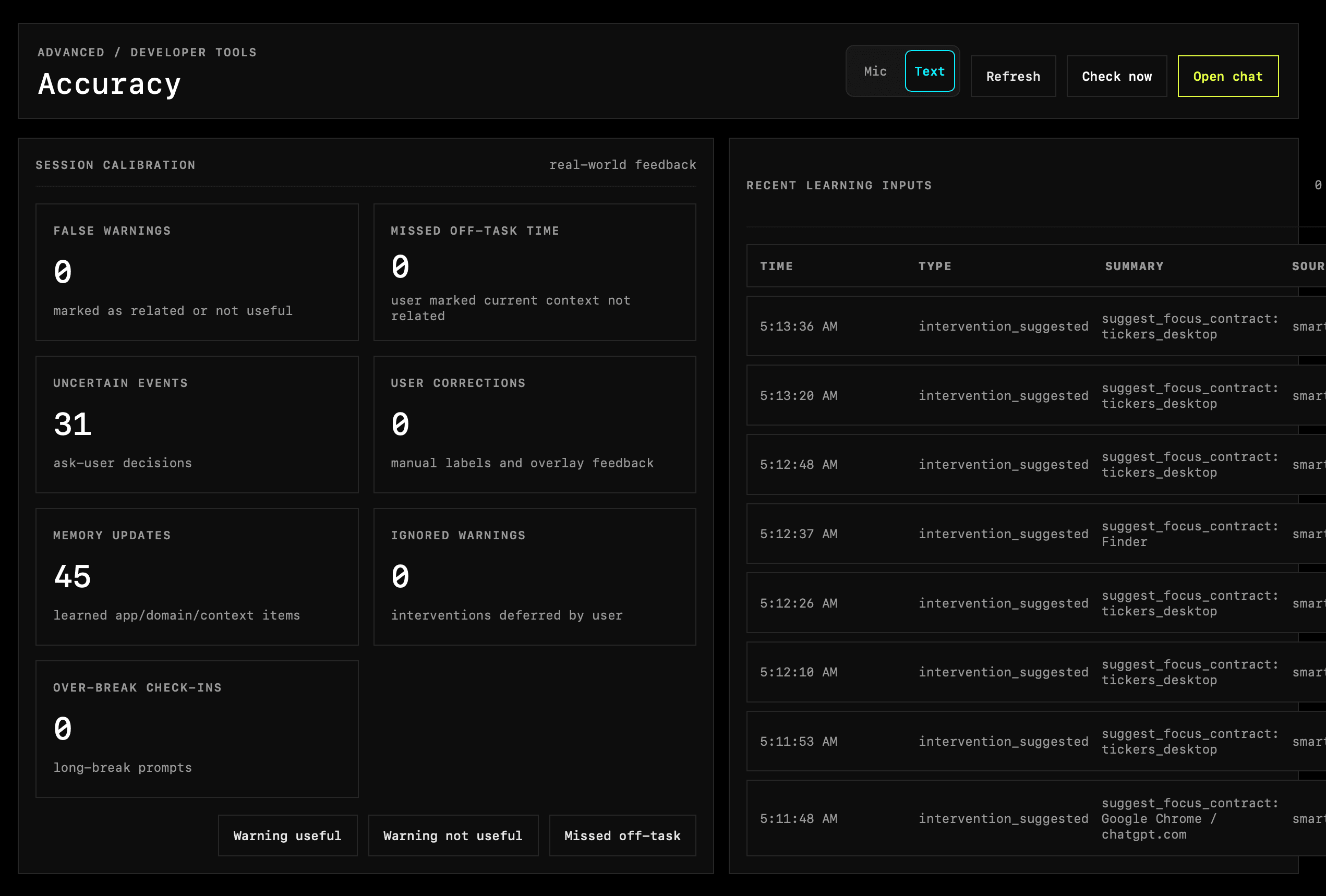Click the Refresh button
Viewport: 1326px width, 896px height.
tap(1013, 77)
